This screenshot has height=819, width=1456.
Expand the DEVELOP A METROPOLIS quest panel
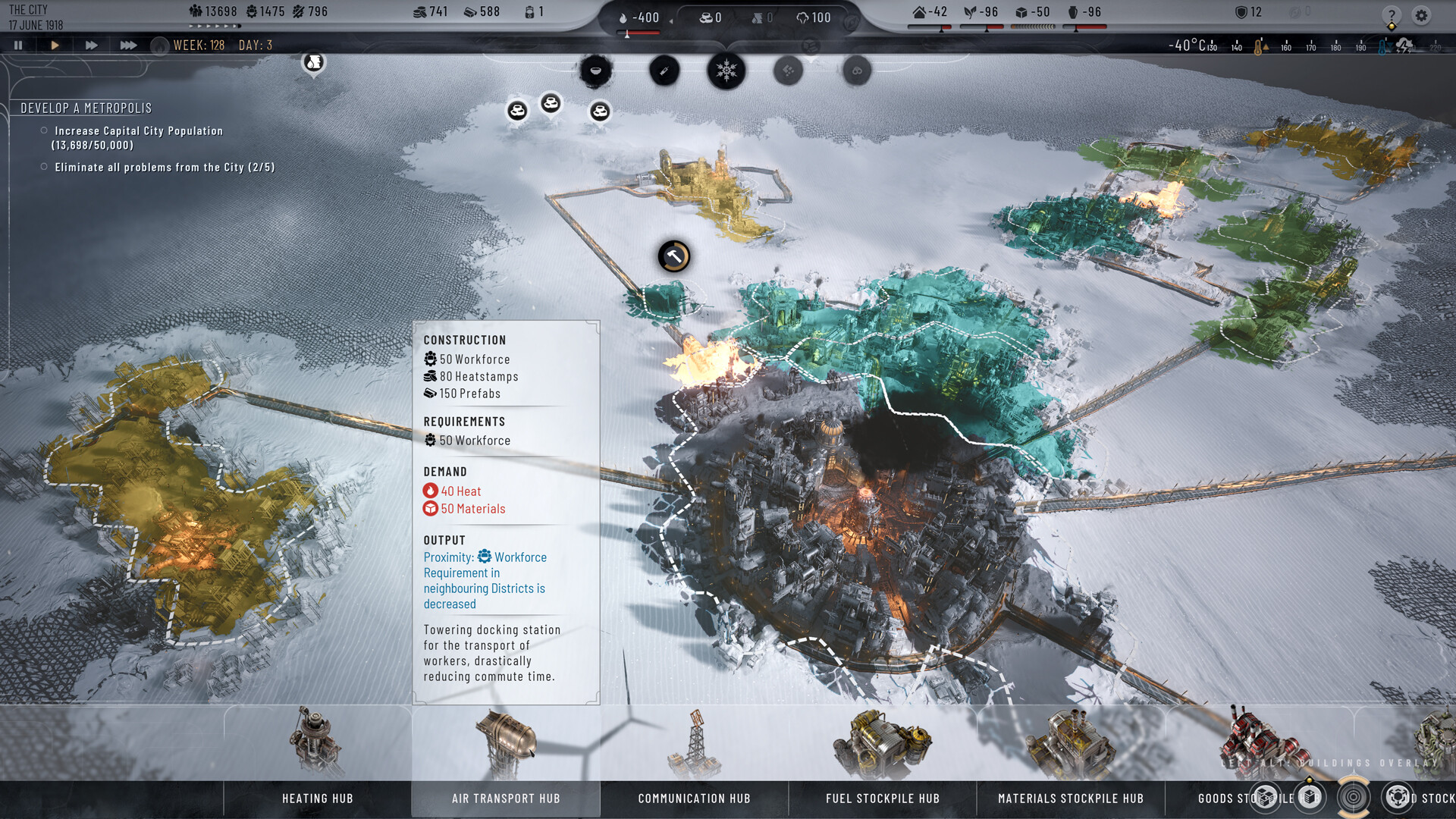tap(85, 107)
